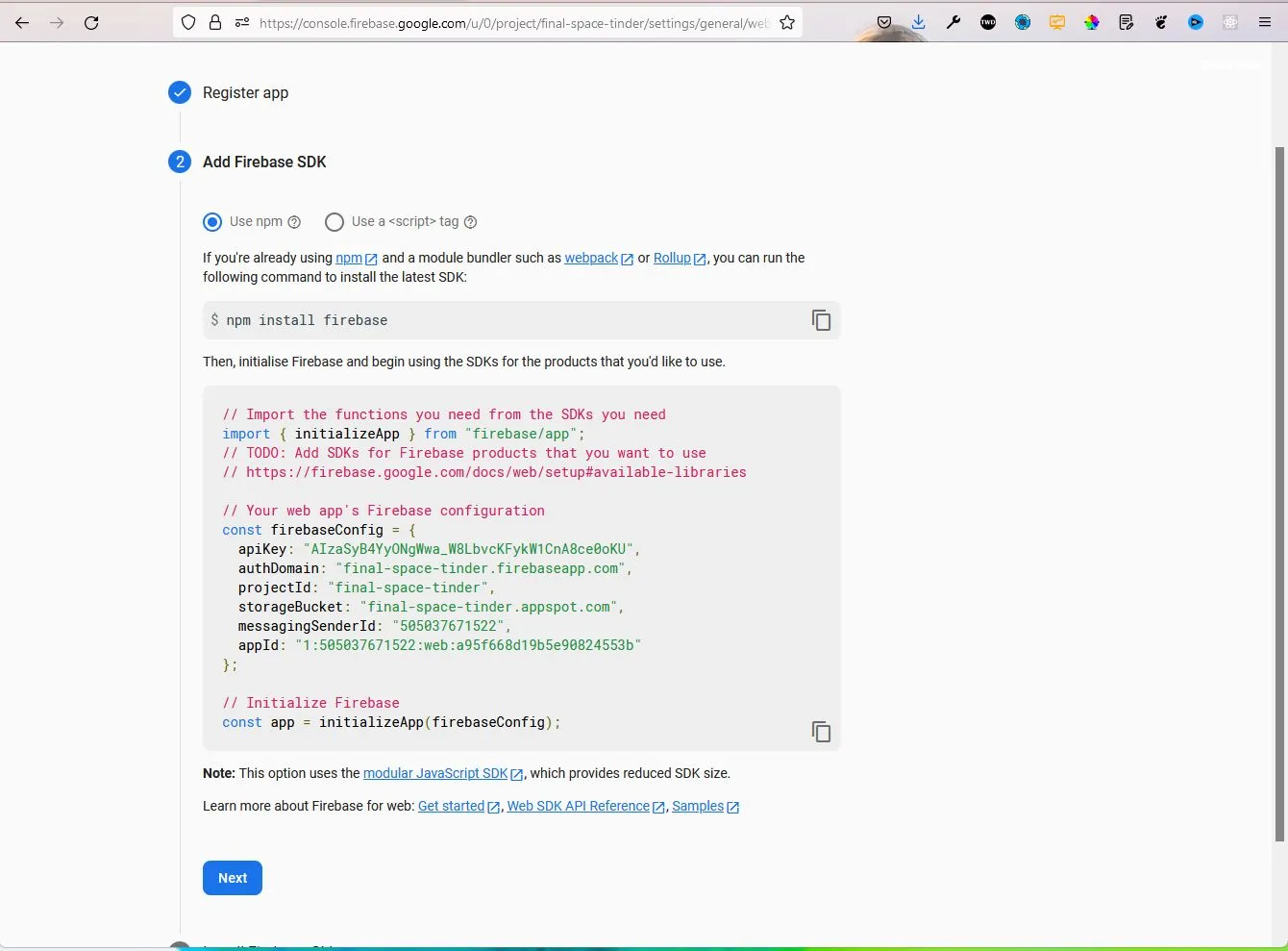
Task: Open the wrench developer tools icon
Action: [954, 22]
